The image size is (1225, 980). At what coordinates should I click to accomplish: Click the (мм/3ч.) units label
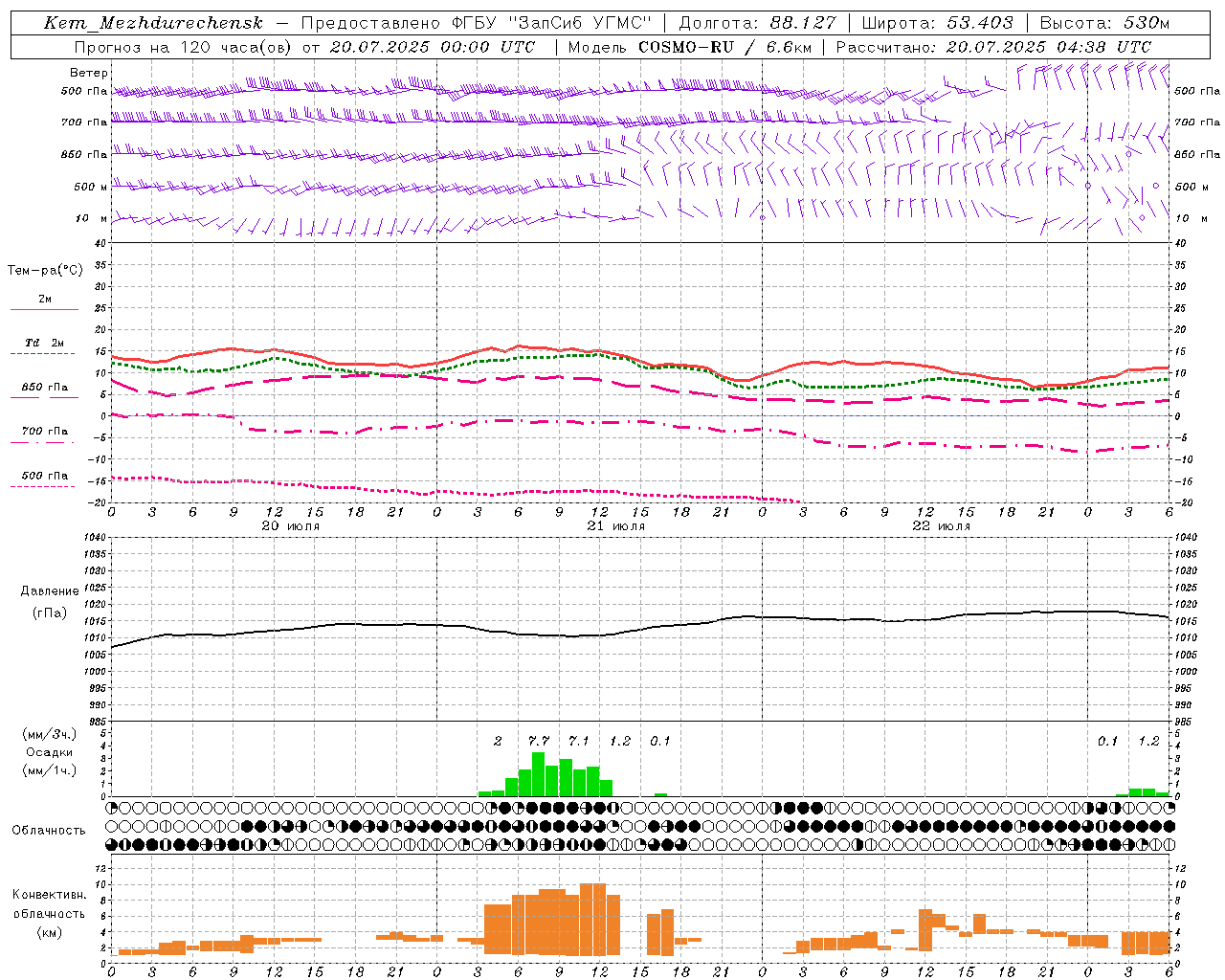(50, 735)
